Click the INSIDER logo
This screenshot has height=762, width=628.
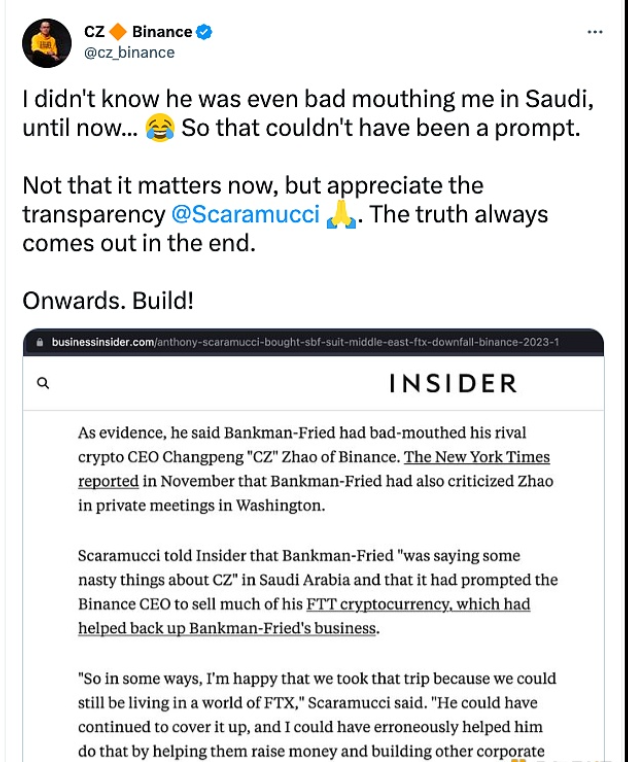point(452,383)
